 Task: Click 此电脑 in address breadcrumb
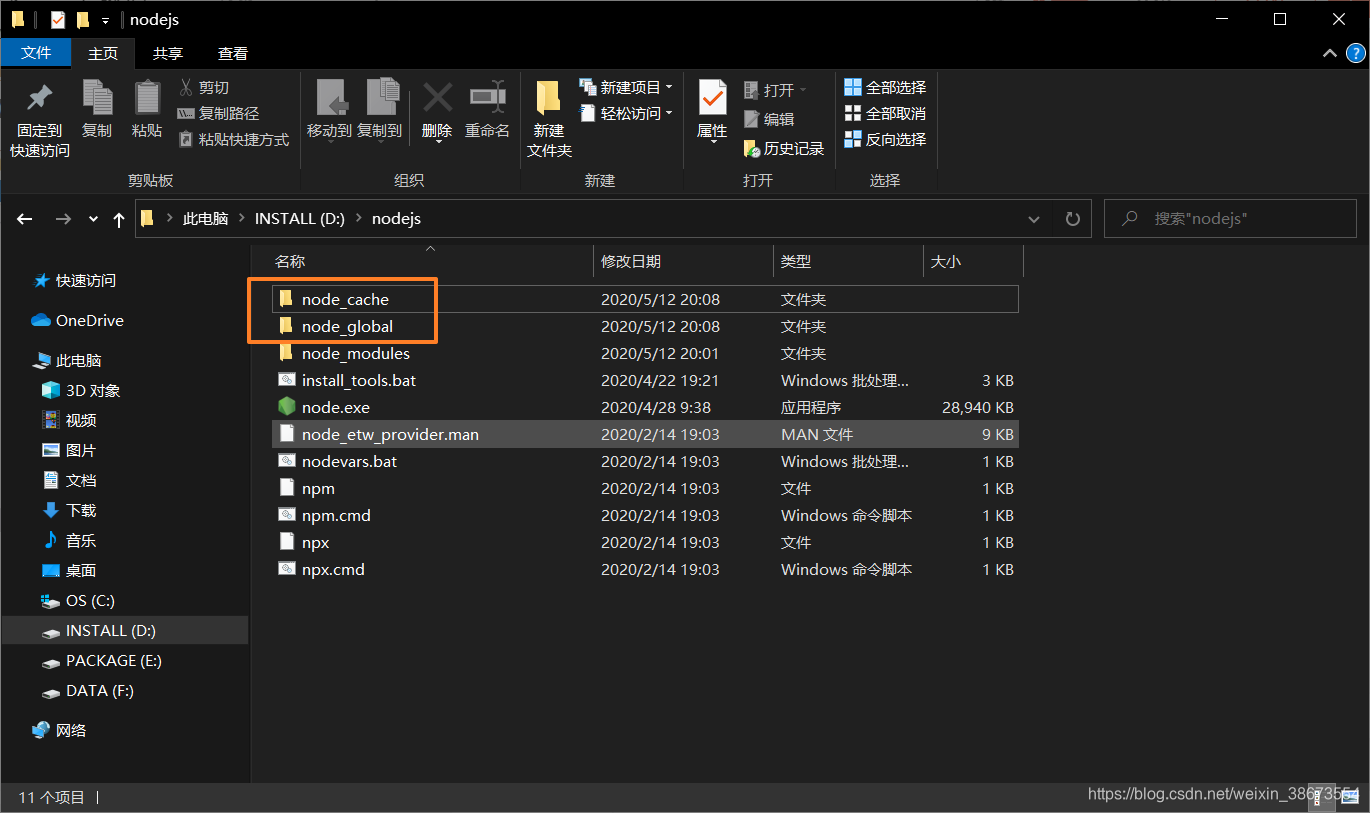pos(205,219)
